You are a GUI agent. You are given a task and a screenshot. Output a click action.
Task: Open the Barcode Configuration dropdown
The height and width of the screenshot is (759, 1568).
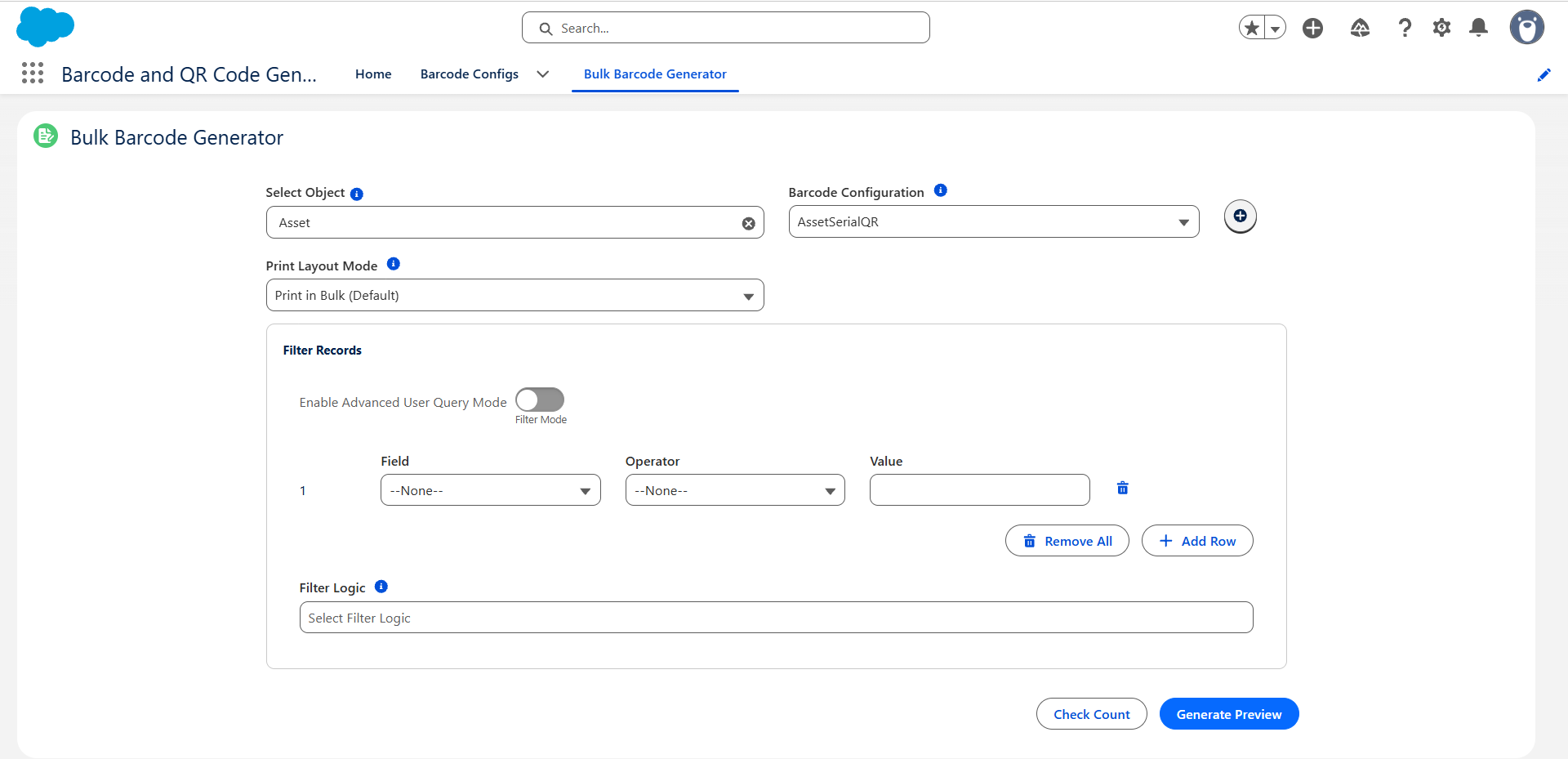point(994,221)
